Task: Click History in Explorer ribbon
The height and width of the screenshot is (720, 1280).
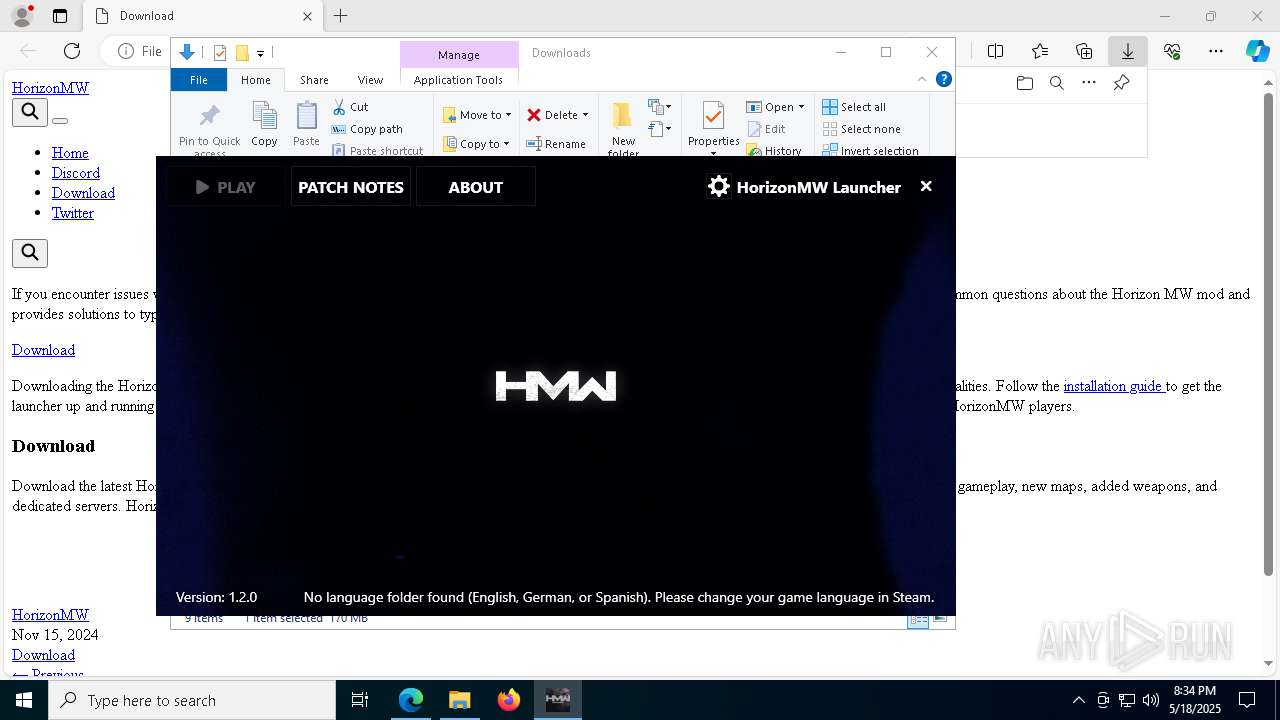Action: (773, 151)
